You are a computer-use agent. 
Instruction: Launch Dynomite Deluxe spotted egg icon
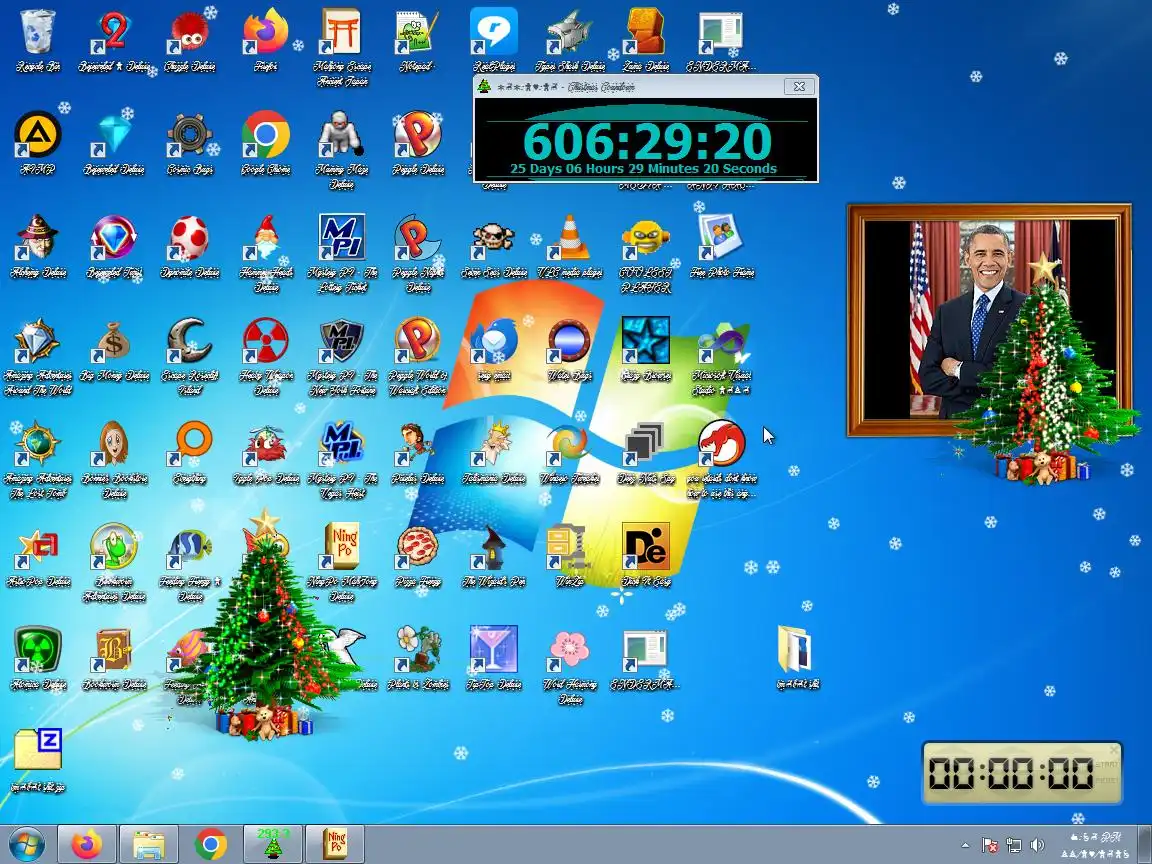pos(190,239)
